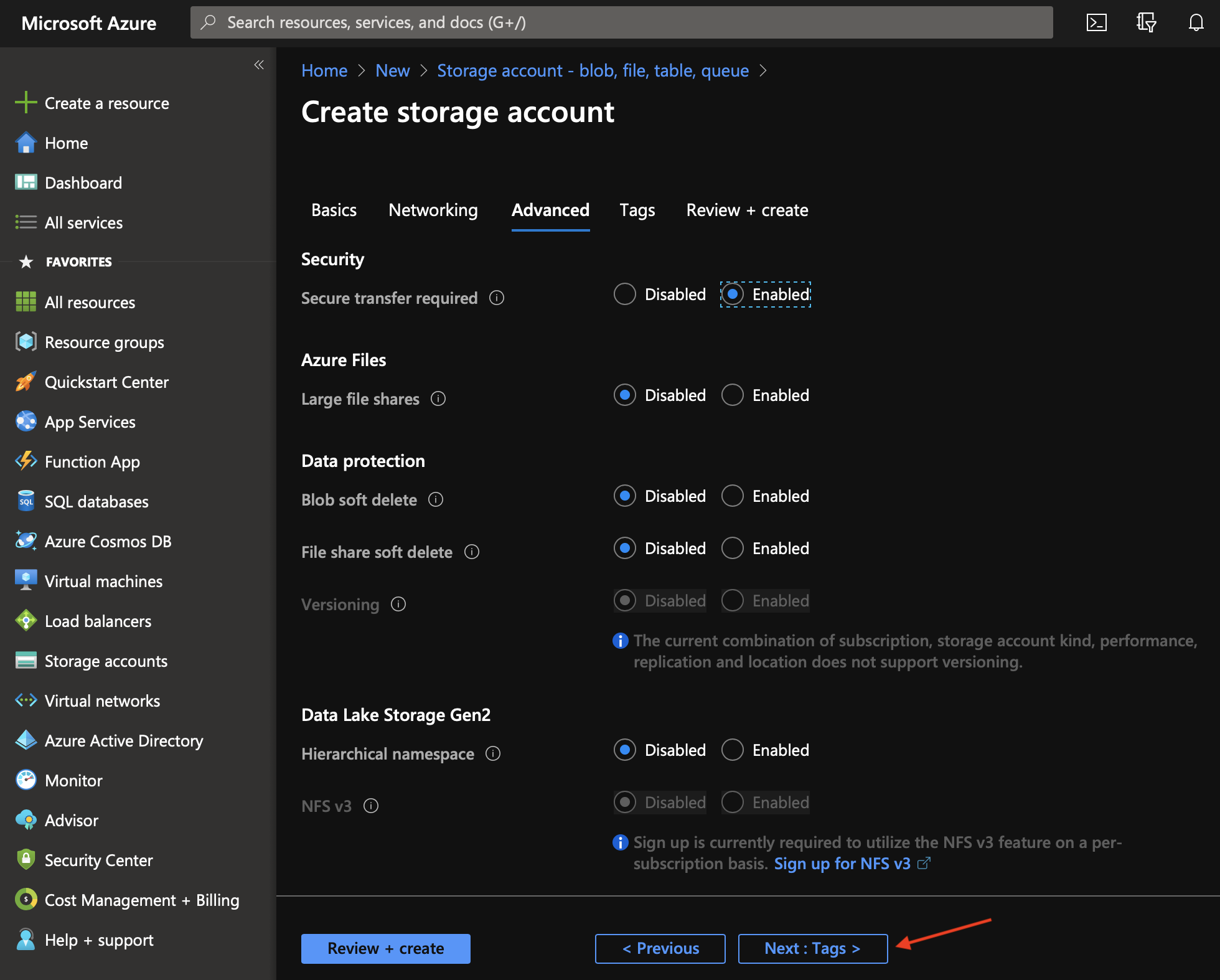Screen dimensions: 1220x980
Task: Open Sign up for NFS v3 link
Action: point(852,864)
